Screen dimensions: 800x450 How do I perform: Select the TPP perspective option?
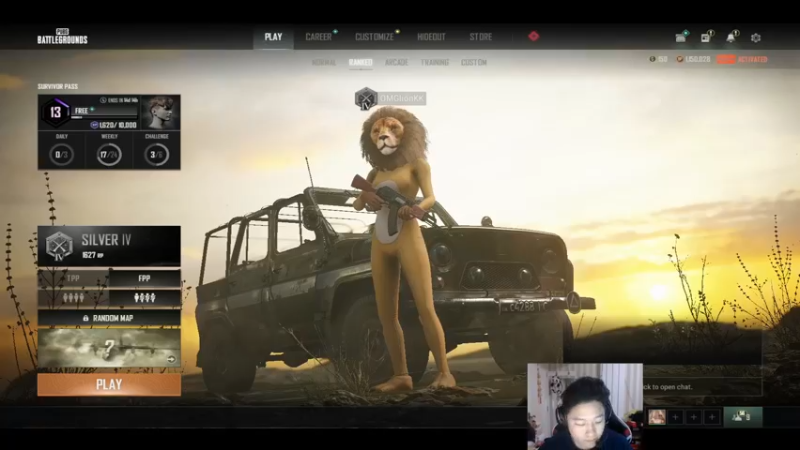coord(73,279)
